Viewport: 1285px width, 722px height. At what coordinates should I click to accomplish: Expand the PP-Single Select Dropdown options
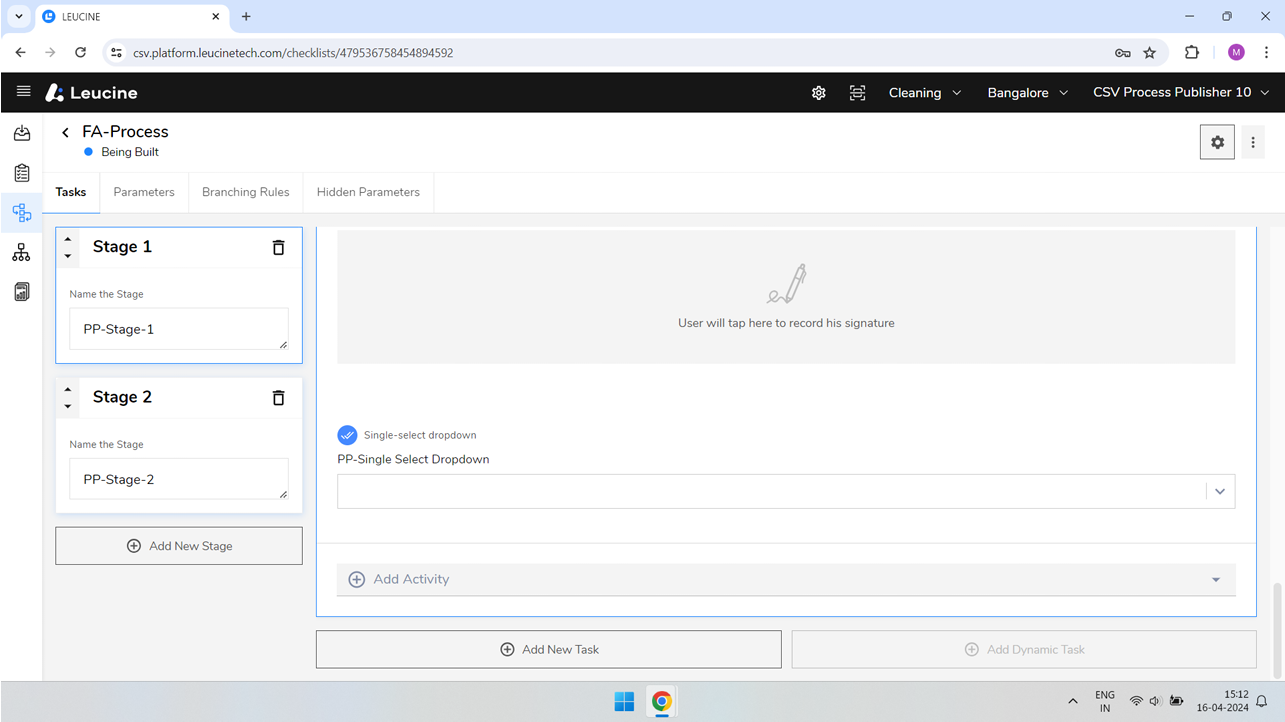(1219, 491)
